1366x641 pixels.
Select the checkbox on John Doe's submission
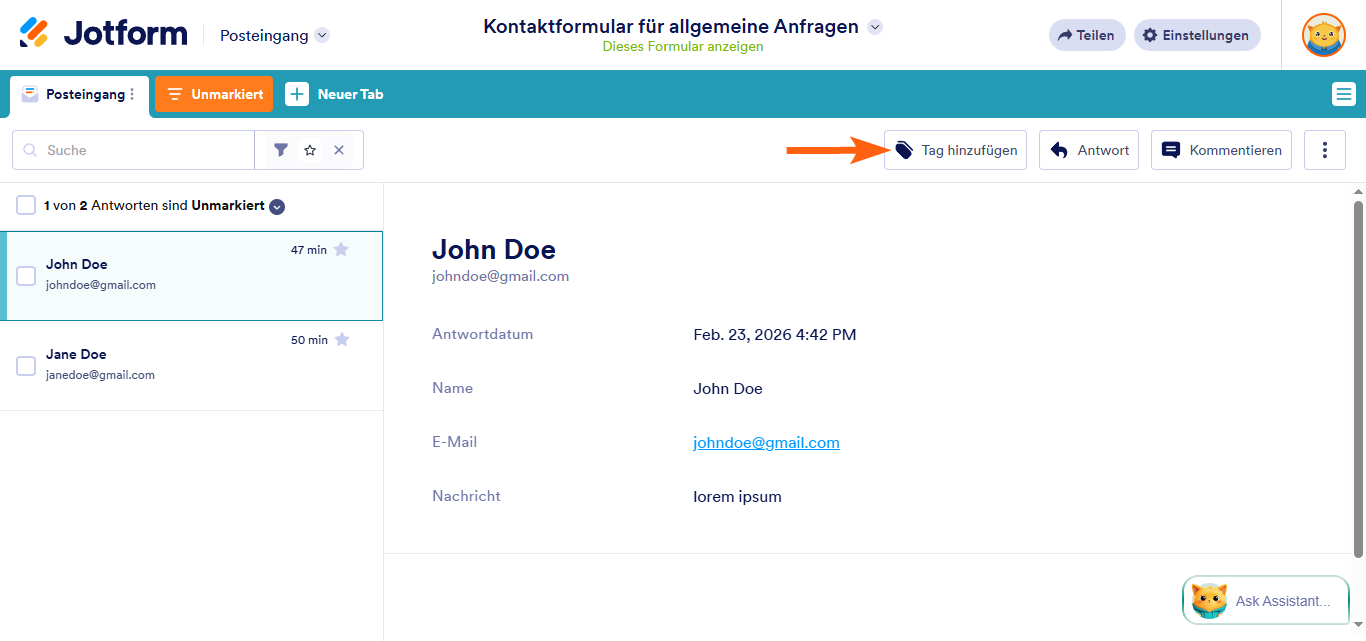tap(25, 275)
